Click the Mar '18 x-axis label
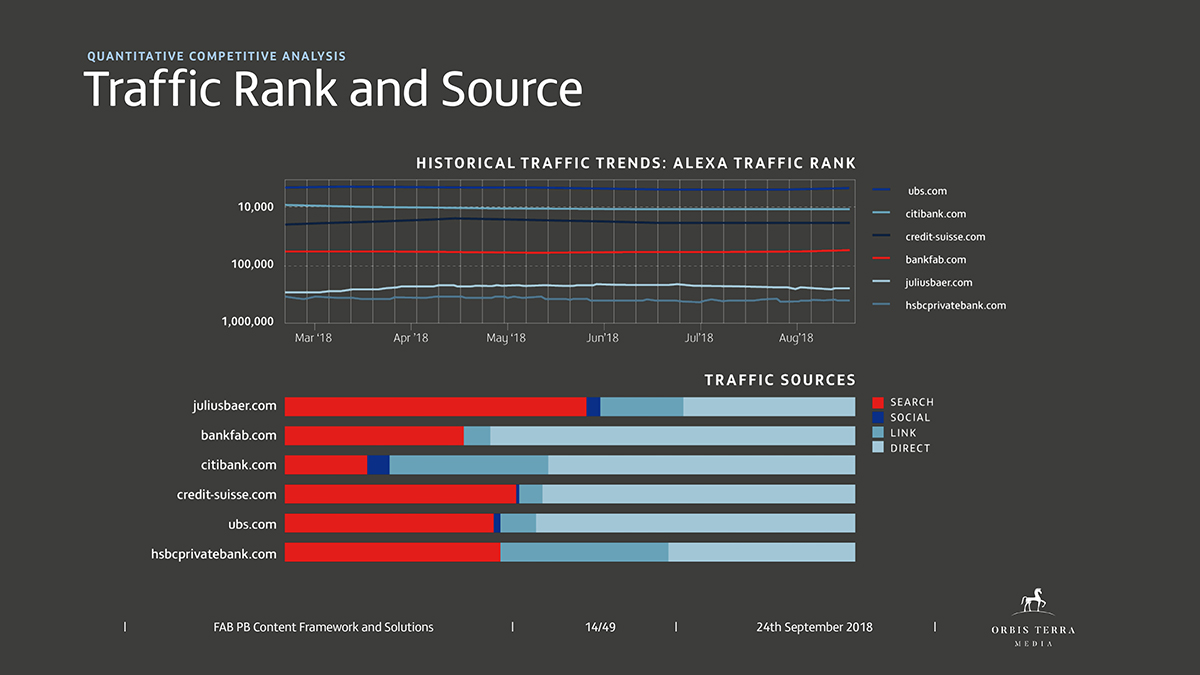Image resolution: width=1200 pixels, height=675 pixels. (x=313, y=339)
